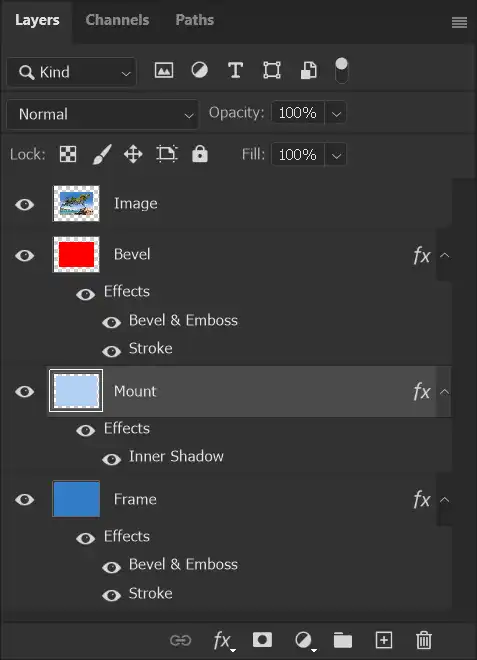Create a new layer
This screenshot has height=660, width=477.
point(384,640)
